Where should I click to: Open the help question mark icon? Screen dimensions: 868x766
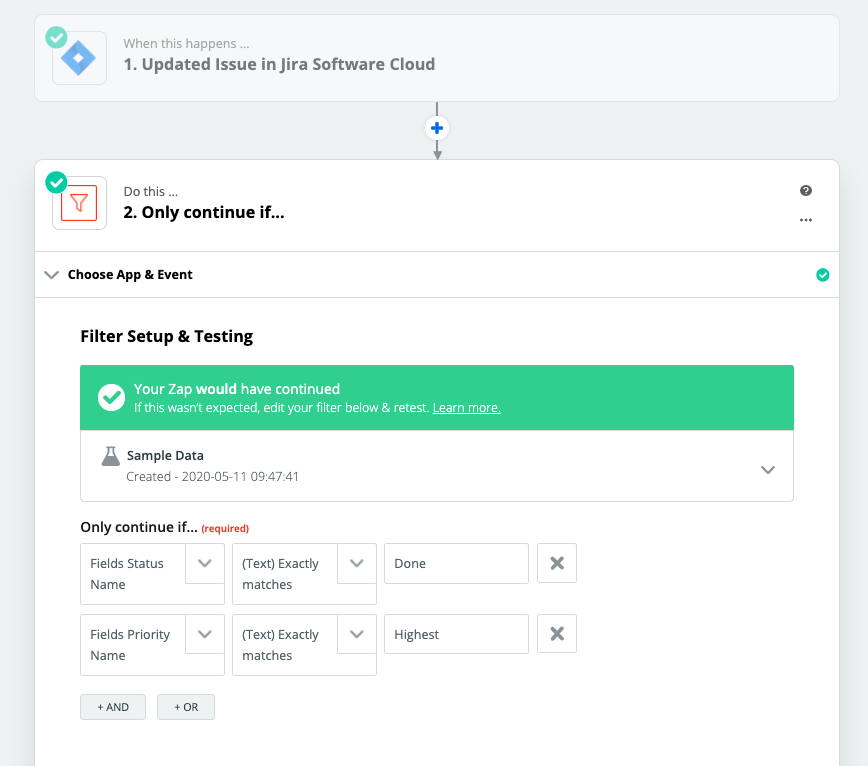pyautogui.click(x=806, y=190)
